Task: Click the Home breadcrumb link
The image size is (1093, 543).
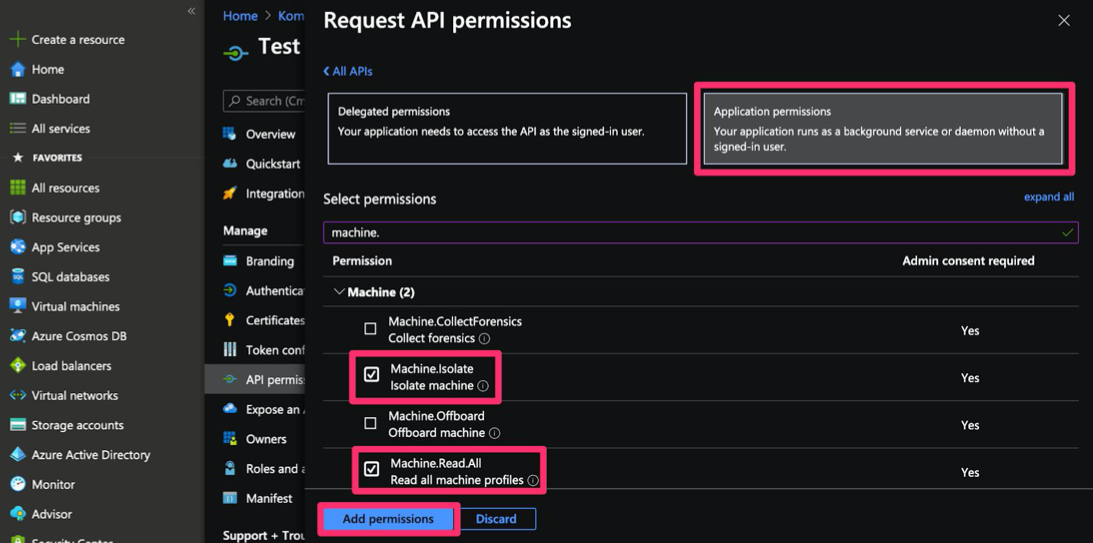Action: [x=240, y=15]
